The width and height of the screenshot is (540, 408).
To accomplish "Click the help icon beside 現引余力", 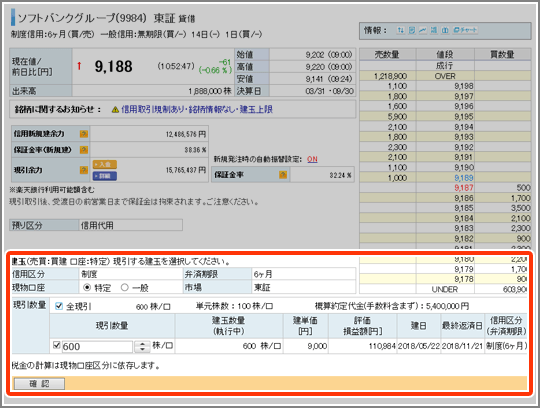I will click(84, 170).
